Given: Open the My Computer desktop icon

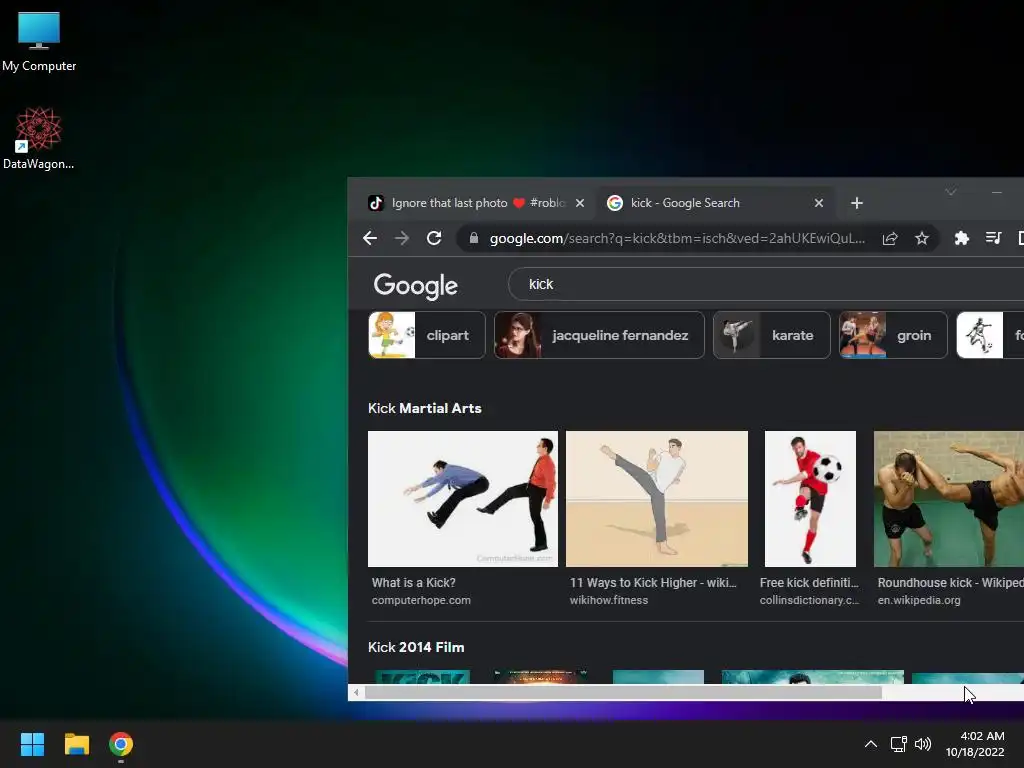Looking at the screenshot, I should pyautogui.click(x=39, y=42).
